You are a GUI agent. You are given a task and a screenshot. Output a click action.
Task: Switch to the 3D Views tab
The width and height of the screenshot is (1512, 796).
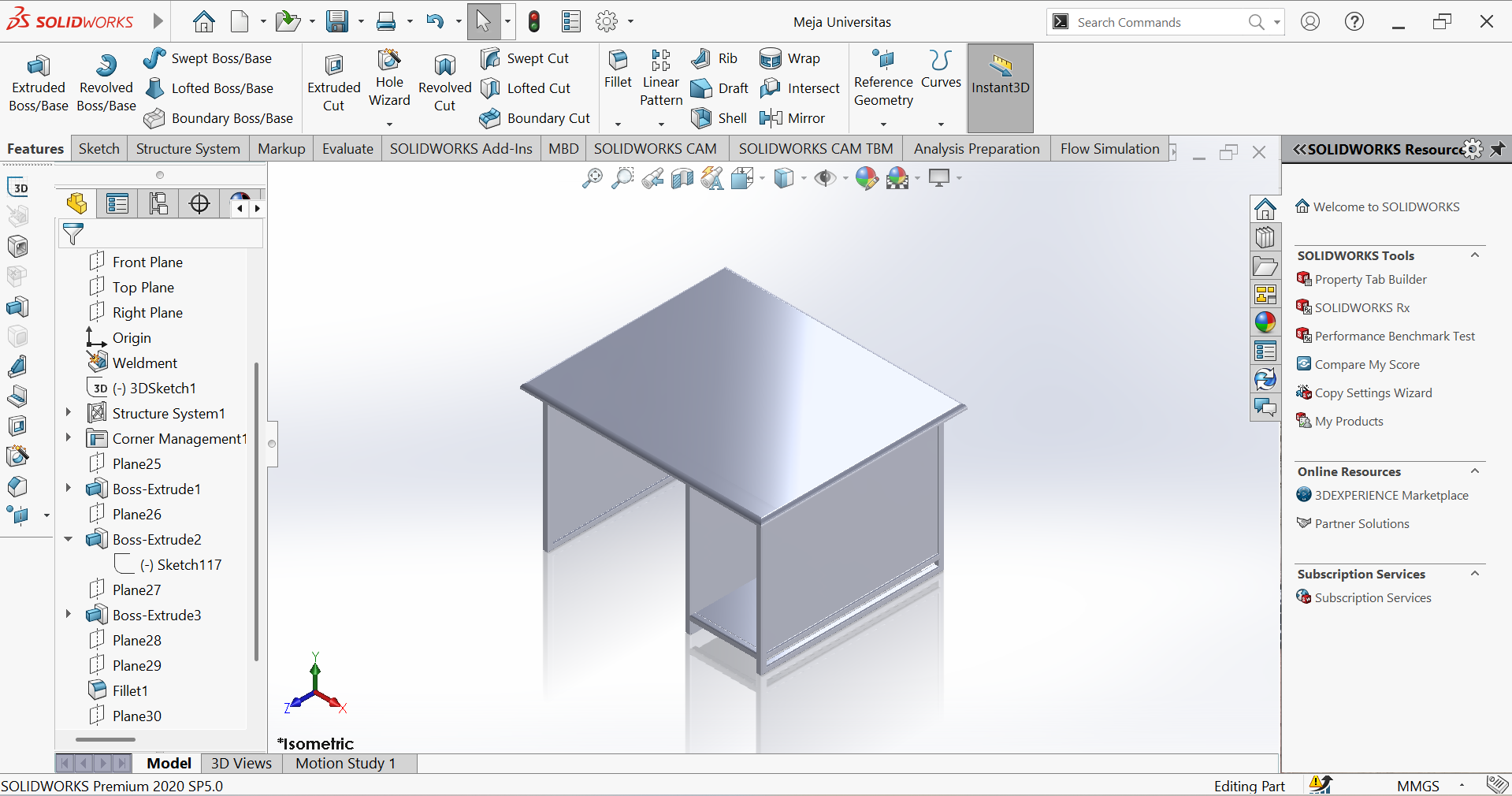point(241,763)
